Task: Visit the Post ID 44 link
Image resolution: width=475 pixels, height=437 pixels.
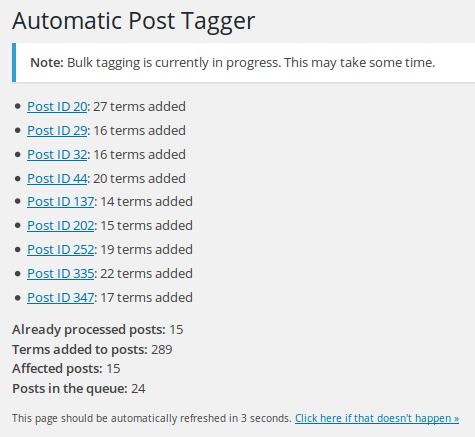Action: tap(57, 179)
